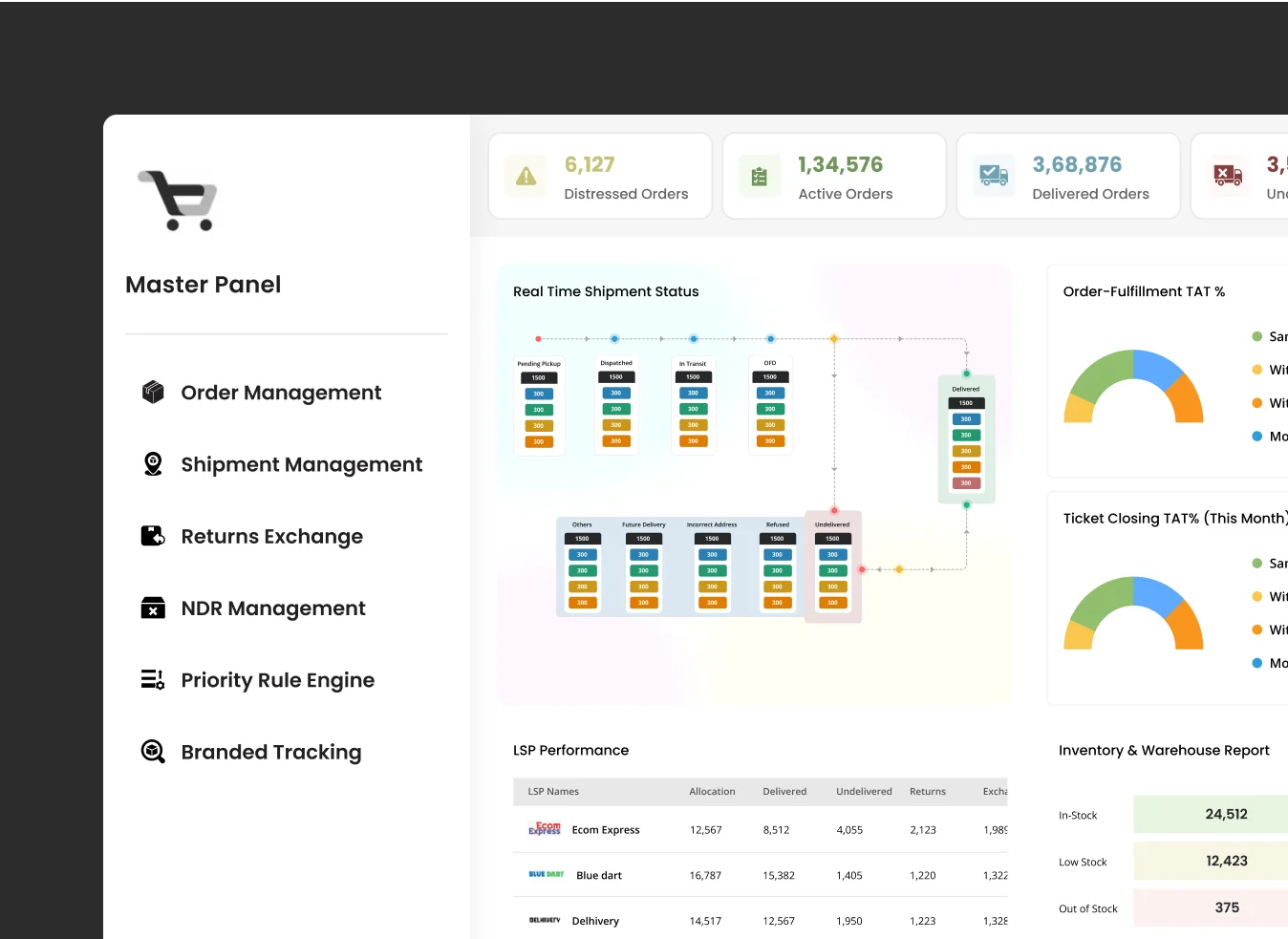Image resolution: width=1288 pixels, height=939 pixels.
Task: Click the Shipment Management location pin icon
Action: tap(153, 463)
